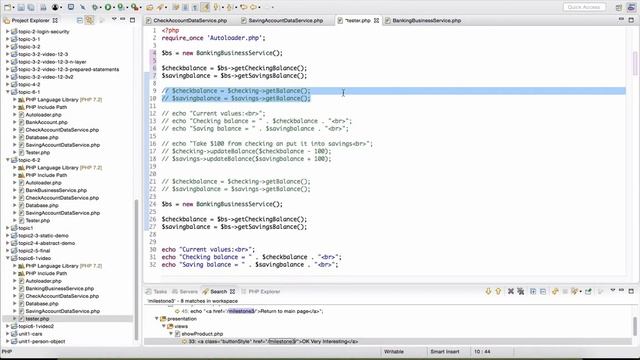Click the Open Type folder icon
Screen dimensions: 640x360
(x=150, y=7)
